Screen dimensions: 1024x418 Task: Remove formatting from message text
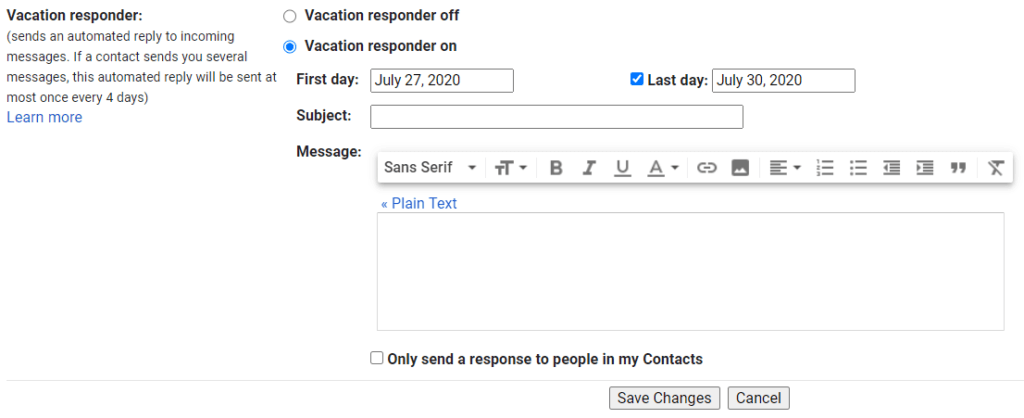pos(995,168)
